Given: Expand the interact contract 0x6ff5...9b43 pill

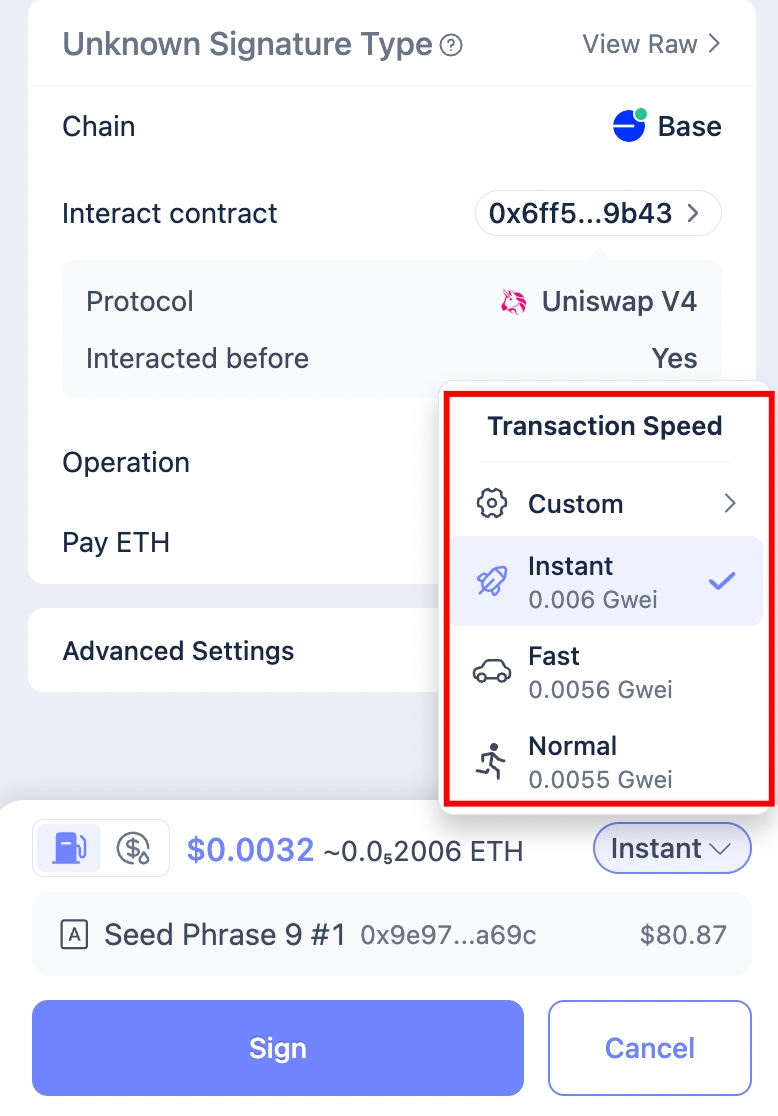Looking at the screenshot, I should (x=598, y=213).
